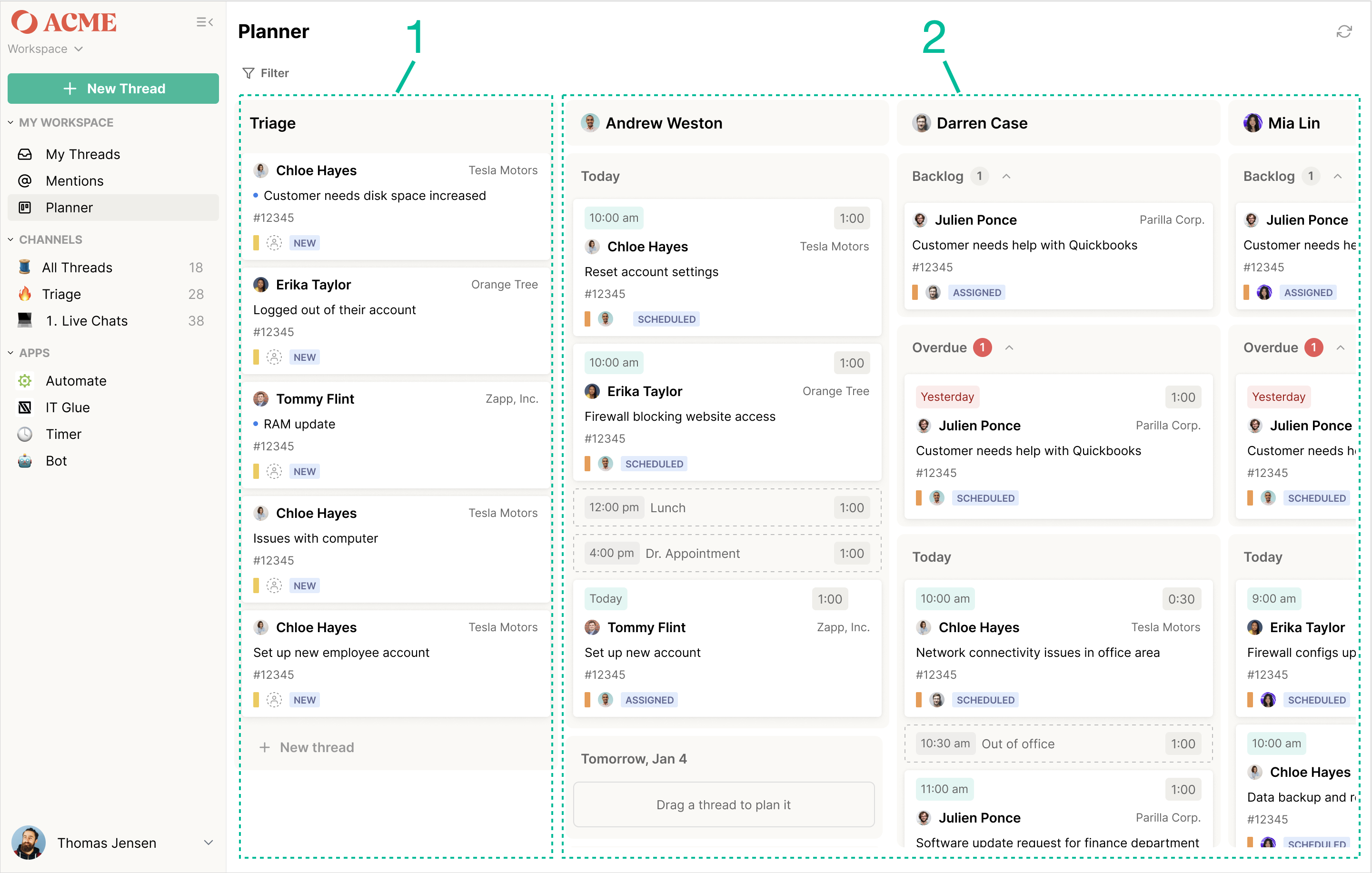Collapse Darren Case's Overdue group
Screen dimensions: 1372x873
click(1010, 347)
